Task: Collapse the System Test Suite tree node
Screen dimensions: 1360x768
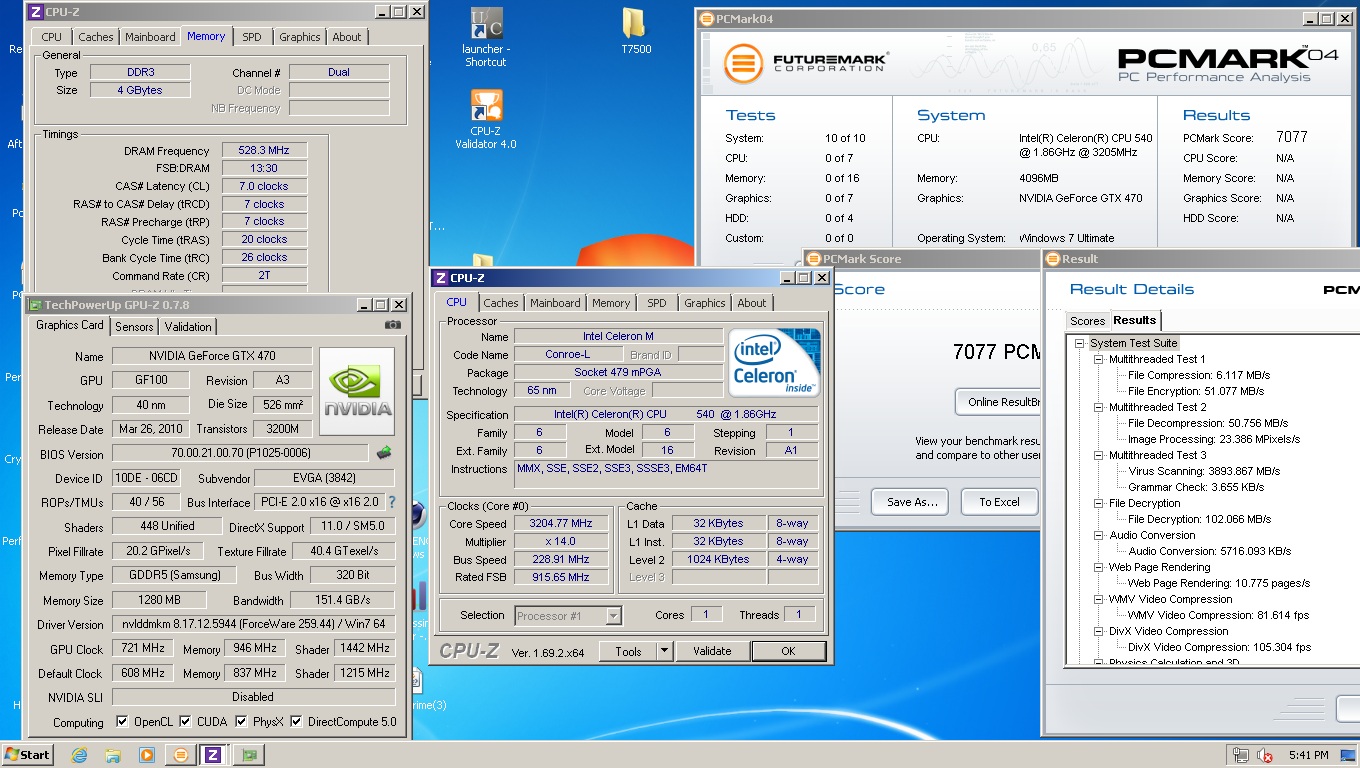Action: pyautogui.click(x=1080, y=343)
